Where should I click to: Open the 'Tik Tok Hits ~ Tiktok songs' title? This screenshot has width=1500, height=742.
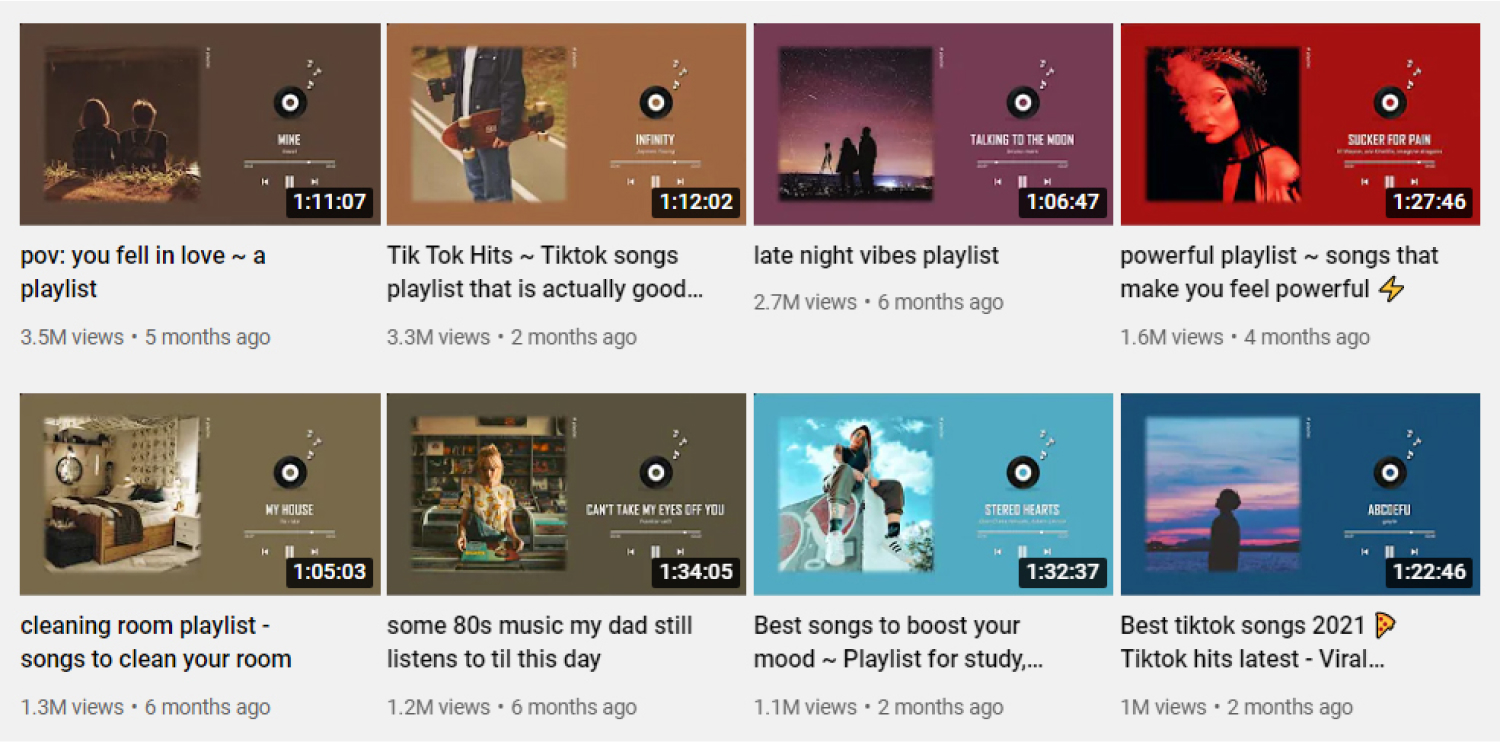click(x=545, y=272)
